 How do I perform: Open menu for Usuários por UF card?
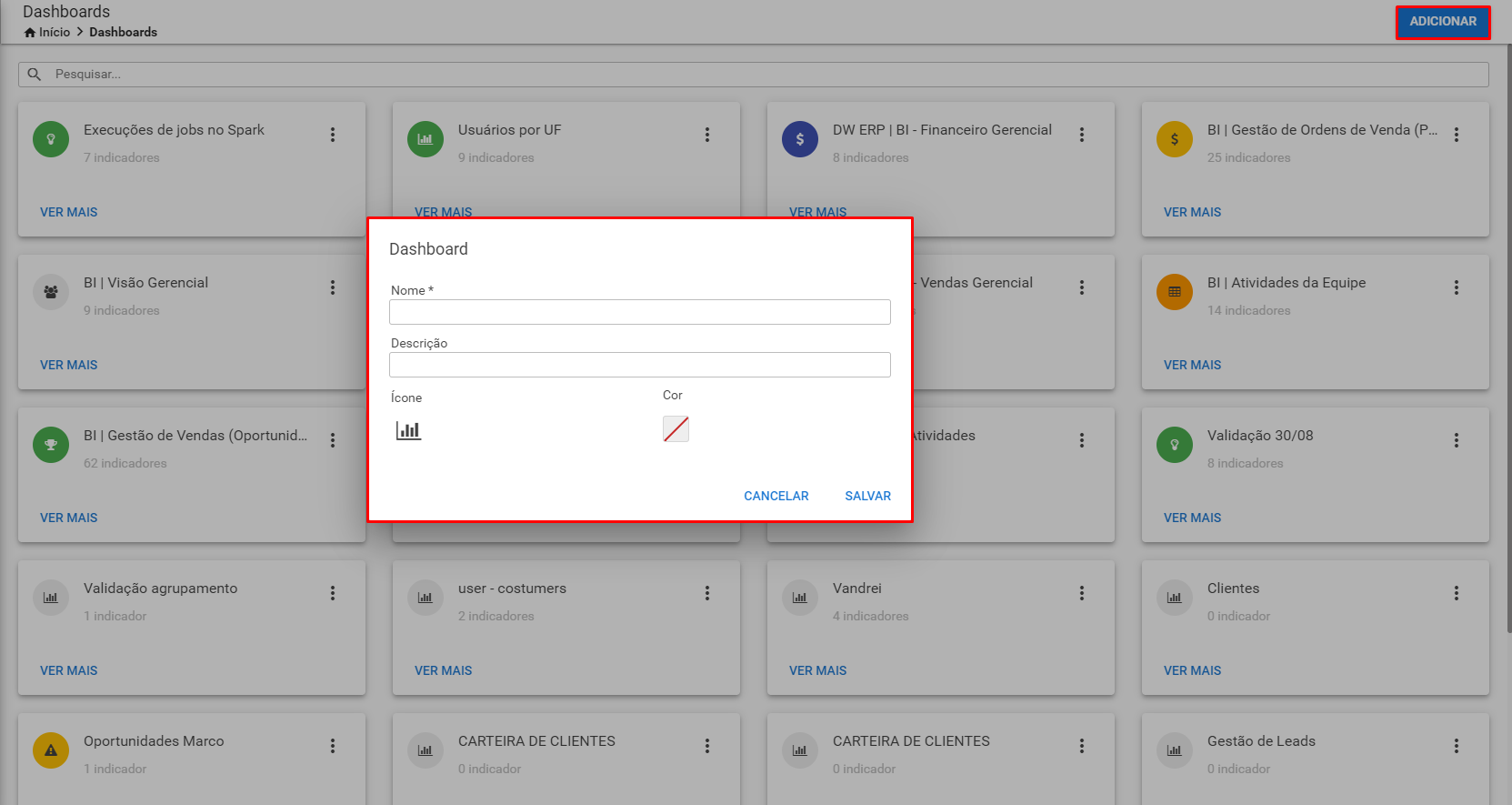[707, 135]
